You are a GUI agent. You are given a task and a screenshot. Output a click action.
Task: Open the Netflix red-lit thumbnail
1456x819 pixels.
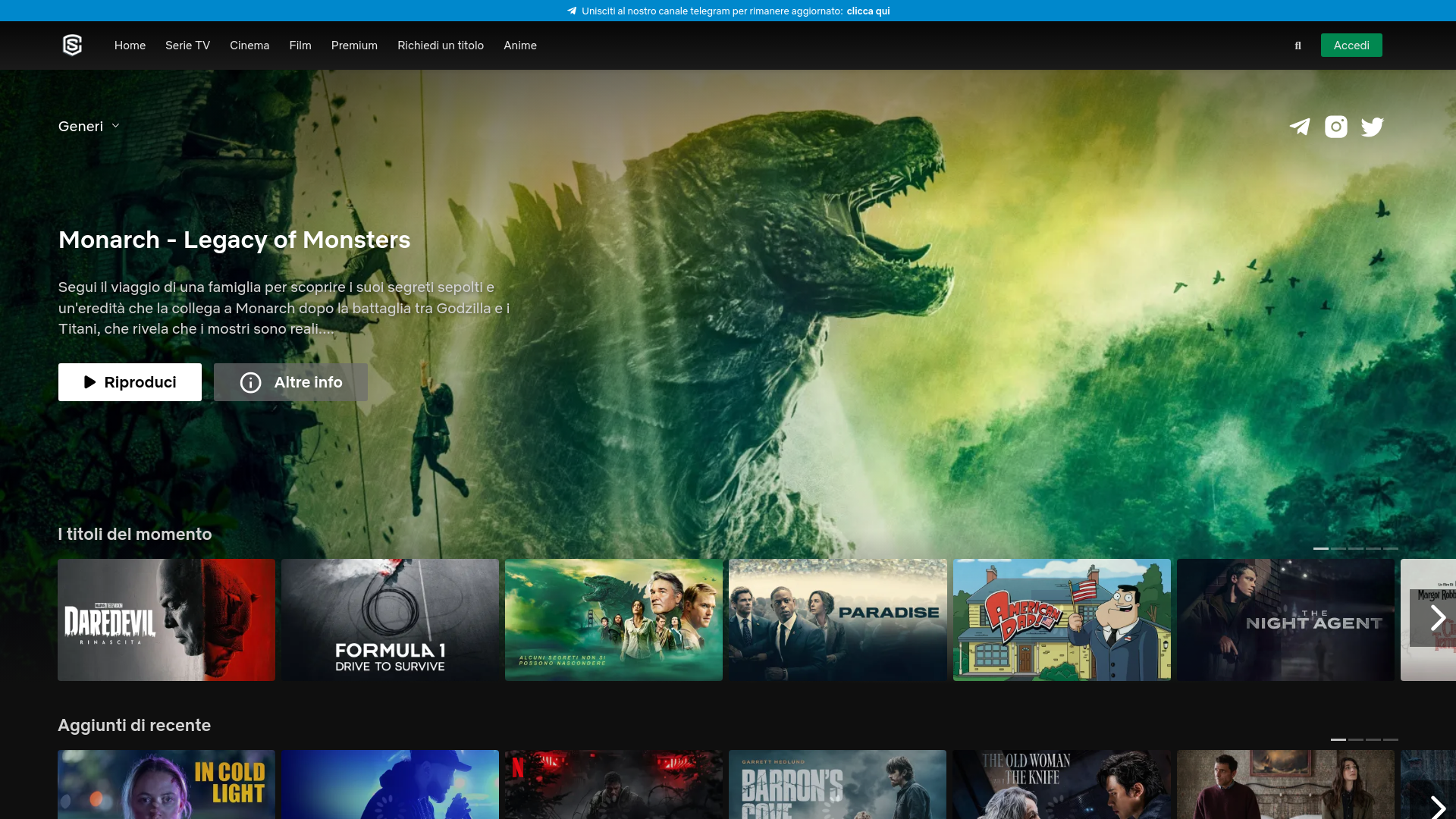tap(614, 785)
